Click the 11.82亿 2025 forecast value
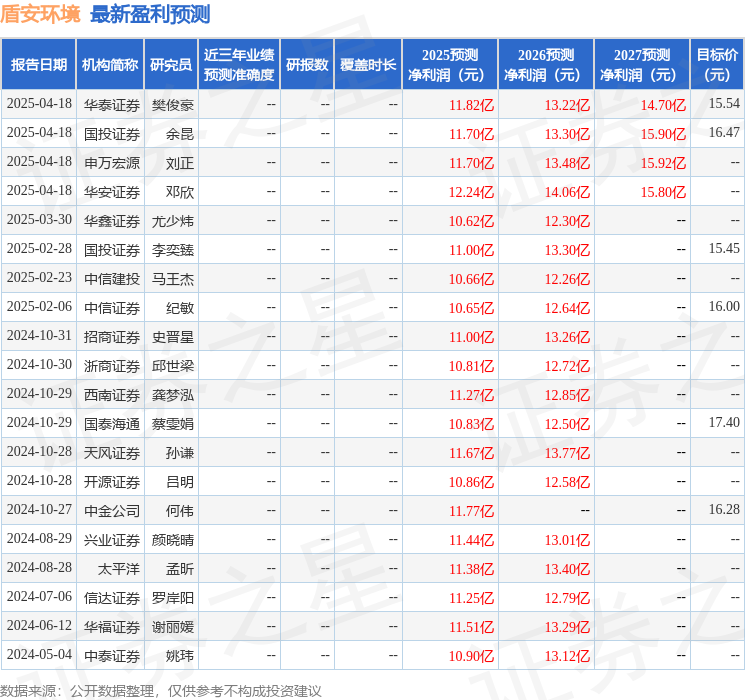 click(x=471, y=105)
